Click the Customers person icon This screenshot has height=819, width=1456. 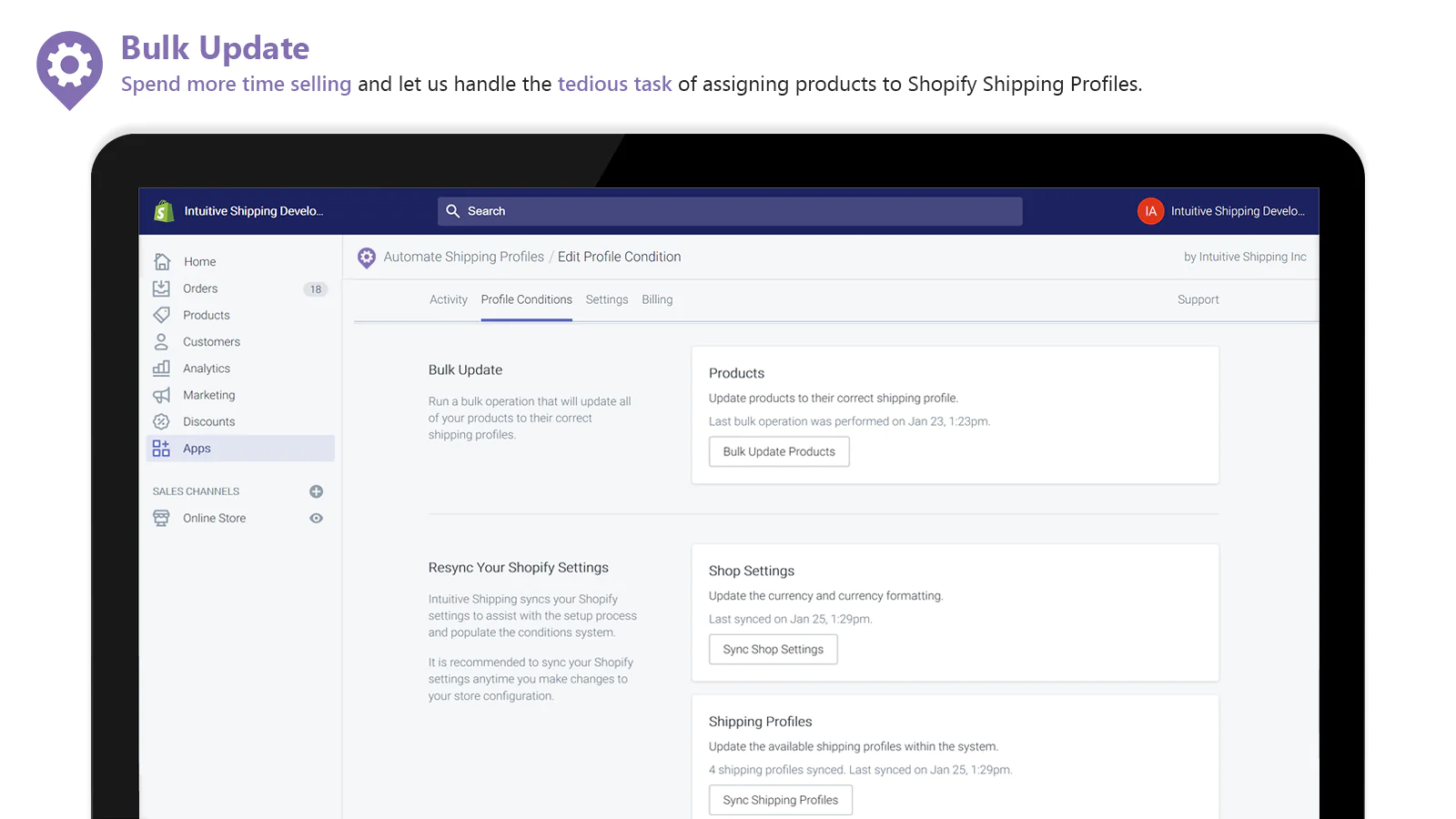(161, 342)
